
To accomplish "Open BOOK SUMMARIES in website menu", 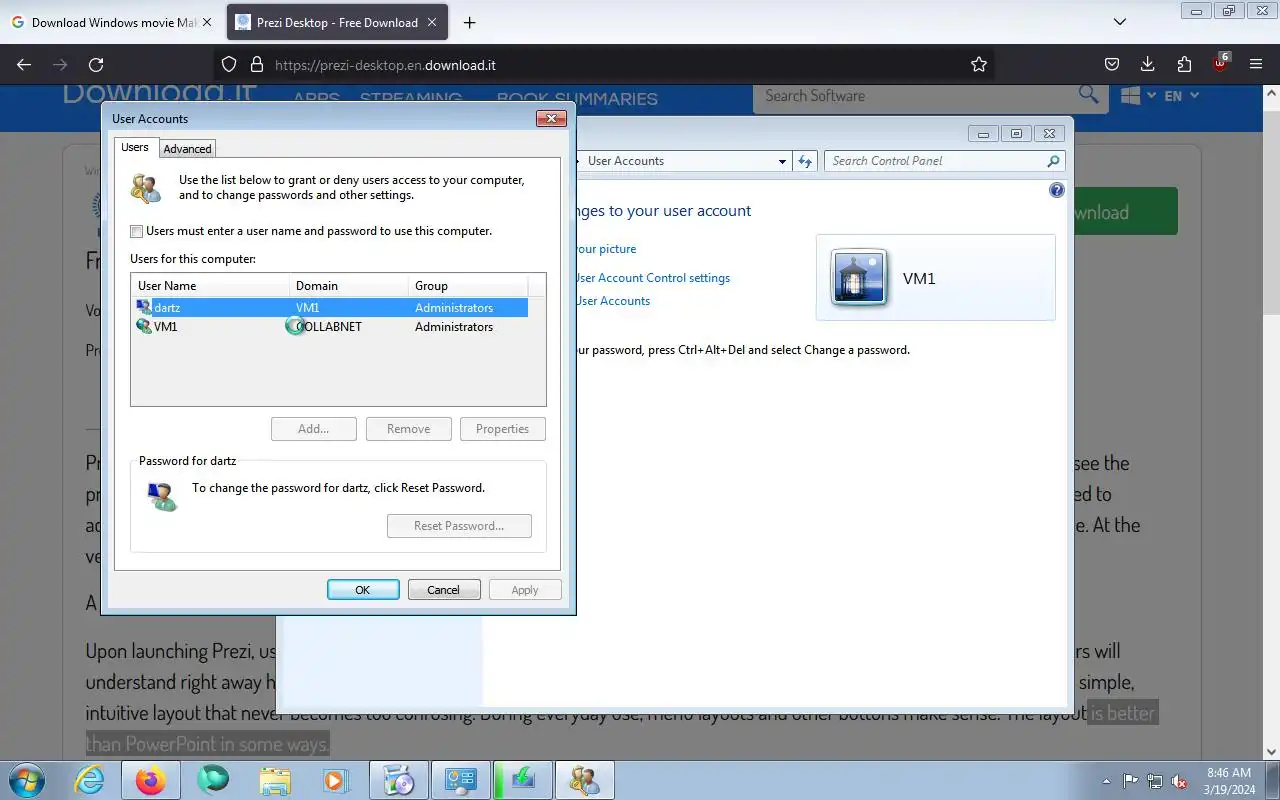I will tap(577, 99).
